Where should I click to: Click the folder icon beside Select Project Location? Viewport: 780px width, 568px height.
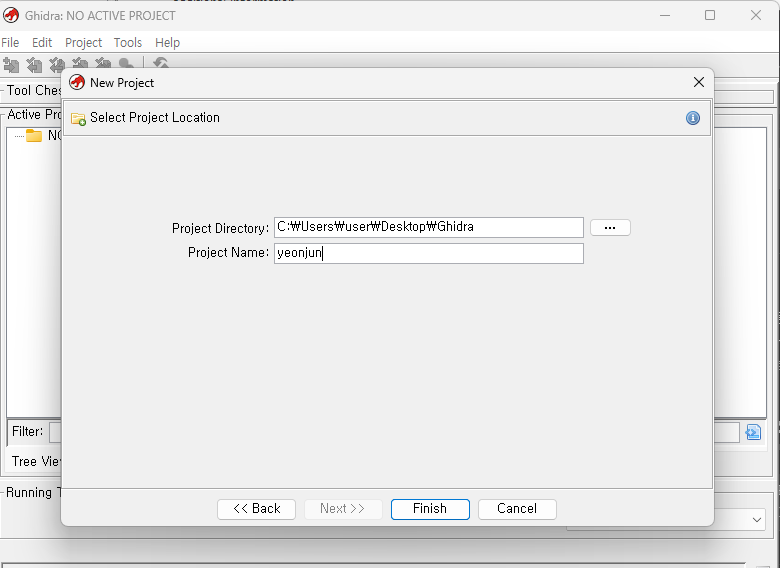(78, 118)
